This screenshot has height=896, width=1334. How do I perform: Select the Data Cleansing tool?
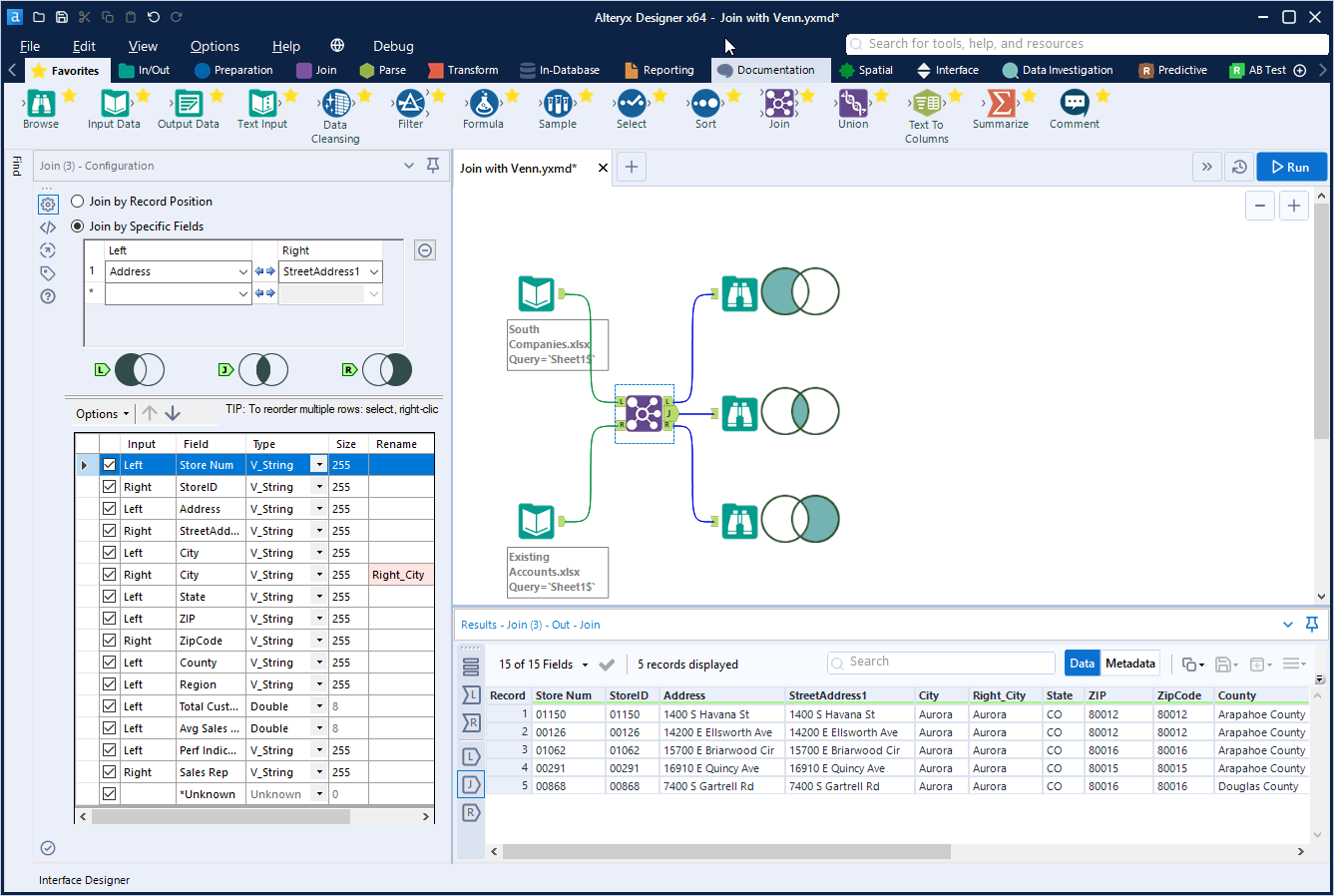point(335,104)
